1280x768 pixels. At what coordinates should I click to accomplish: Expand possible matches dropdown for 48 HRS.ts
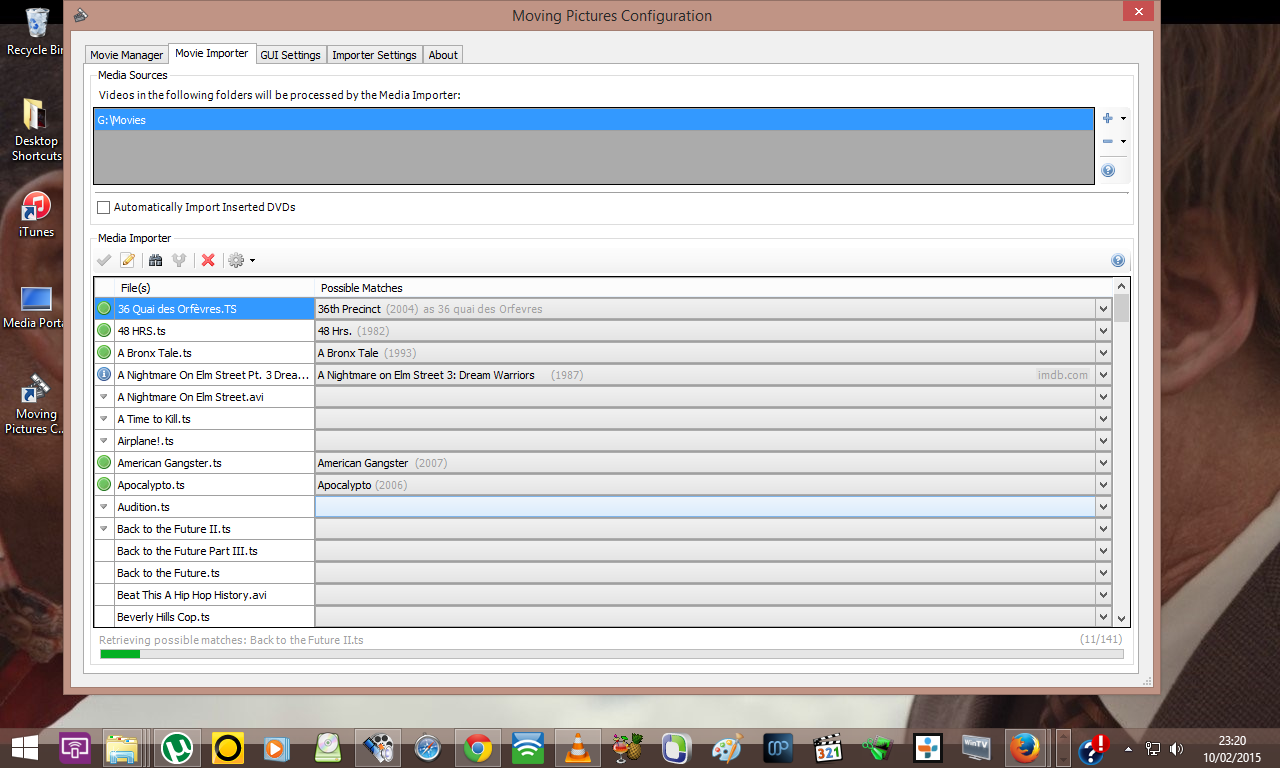pos(1103,331)
